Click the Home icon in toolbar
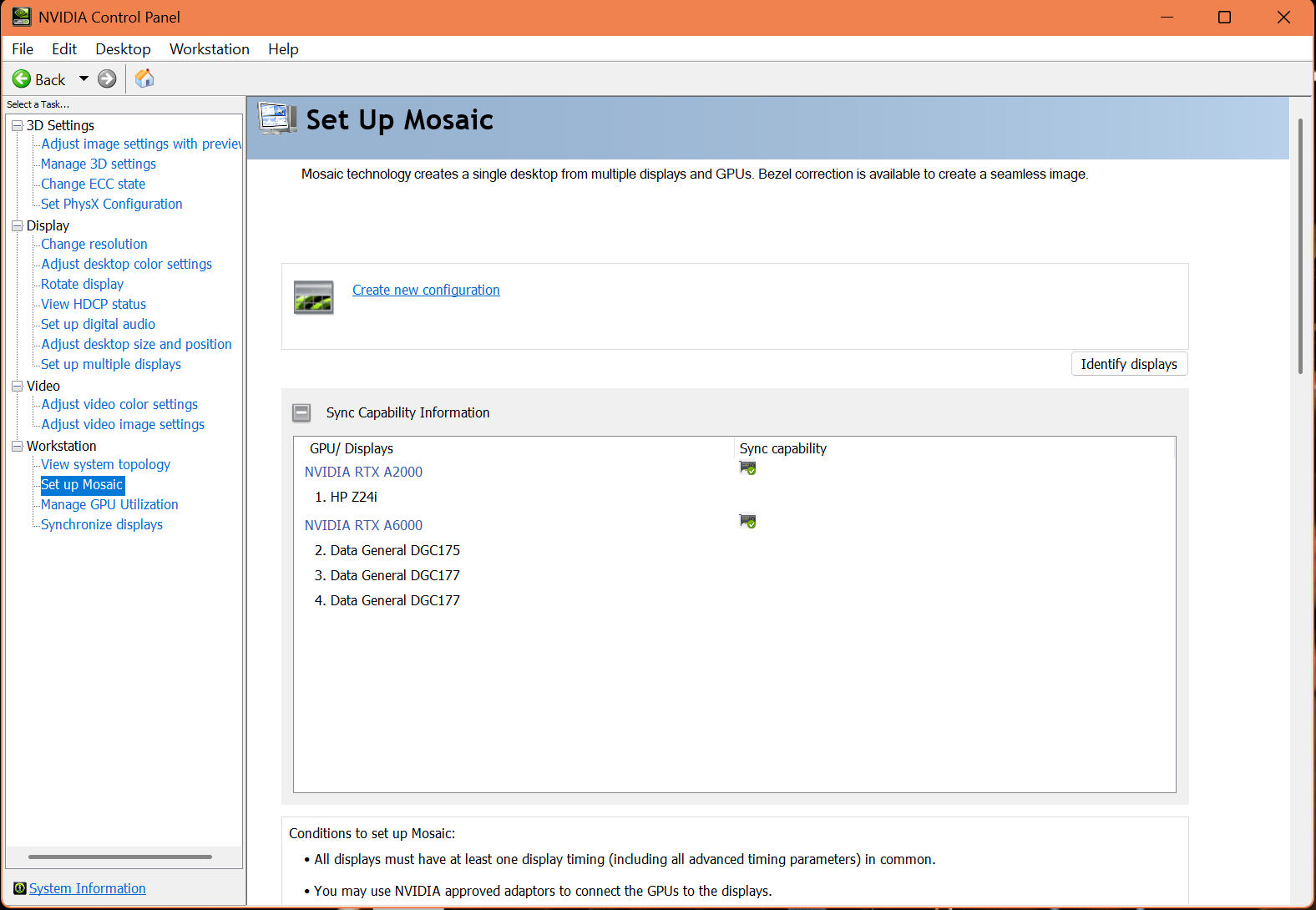1316x910 pixels. (144, 78)
